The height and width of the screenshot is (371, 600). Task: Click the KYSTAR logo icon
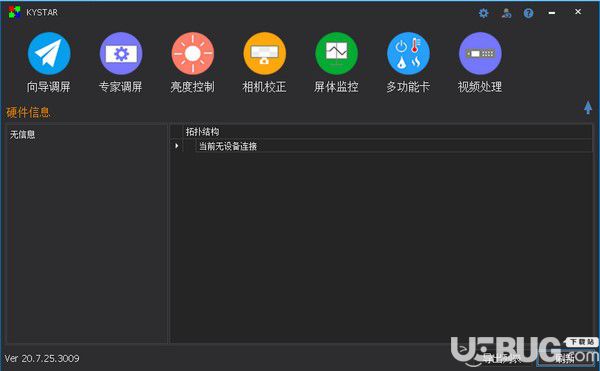[x=15, y=12]
